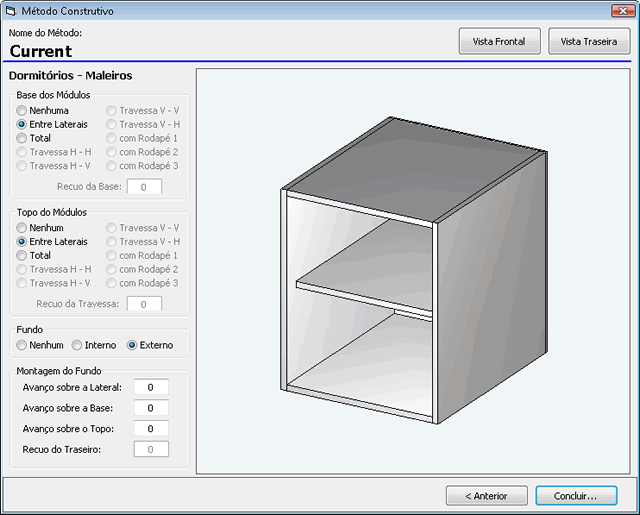Click the Avanço sobre a Base field
The height and width of the screenshot is (515, 640).
coord(151,408)
